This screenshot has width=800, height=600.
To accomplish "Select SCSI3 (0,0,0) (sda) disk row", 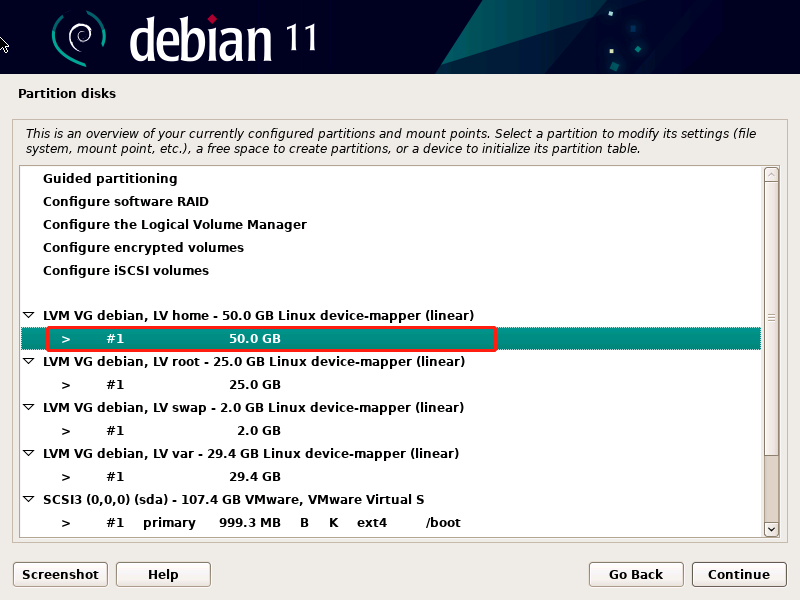I will [x=391, y=499].
